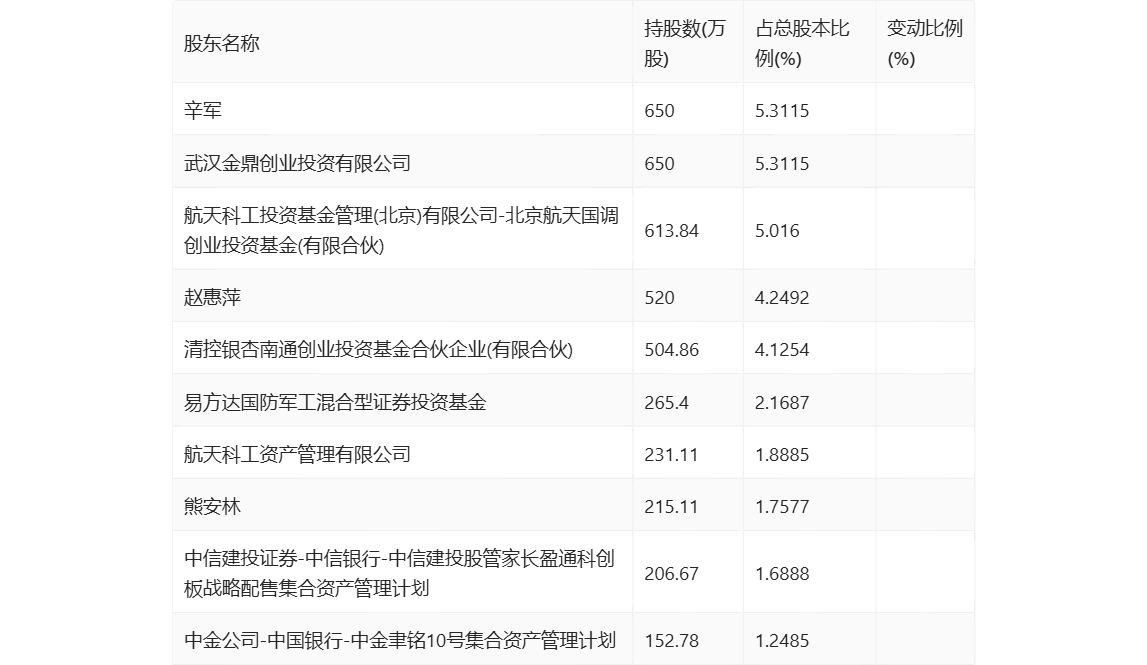1147x665 pixels.
Task: Click the 4.2492 percentage value
Action: [x=782, y=298]
